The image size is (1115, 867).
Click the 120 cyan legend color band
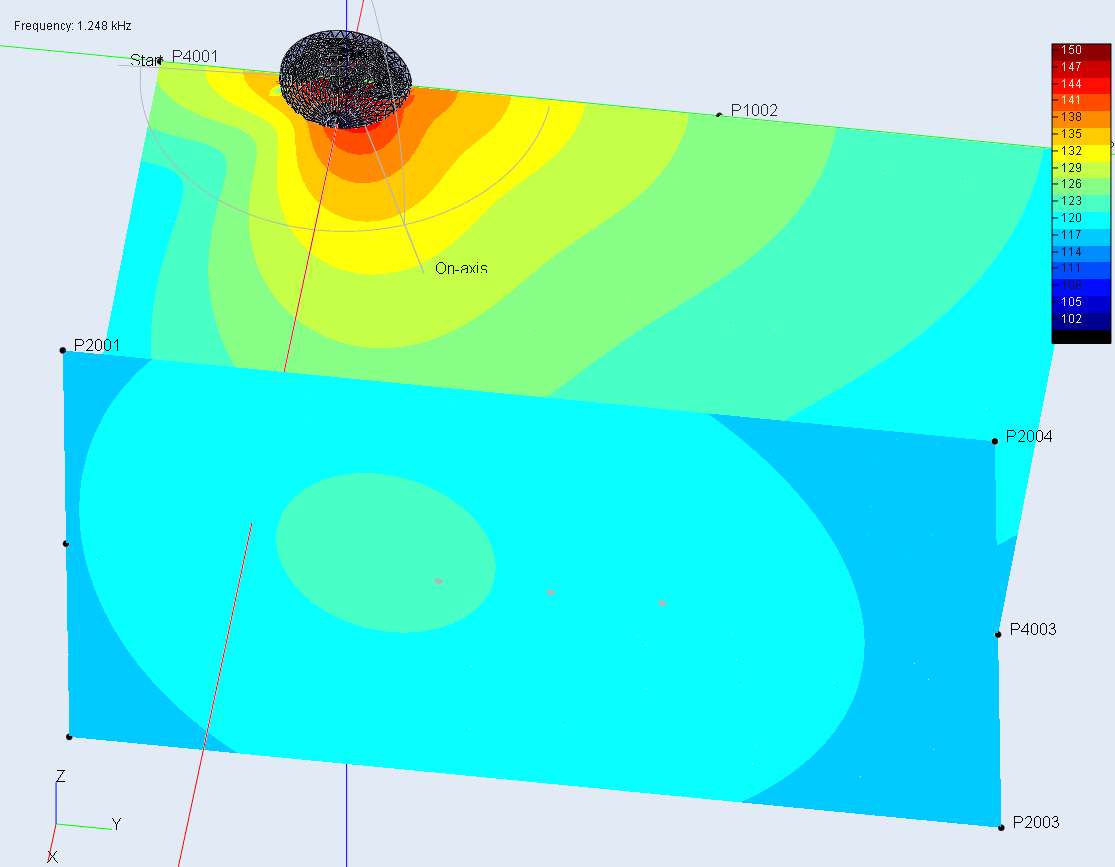[1081, 219]
